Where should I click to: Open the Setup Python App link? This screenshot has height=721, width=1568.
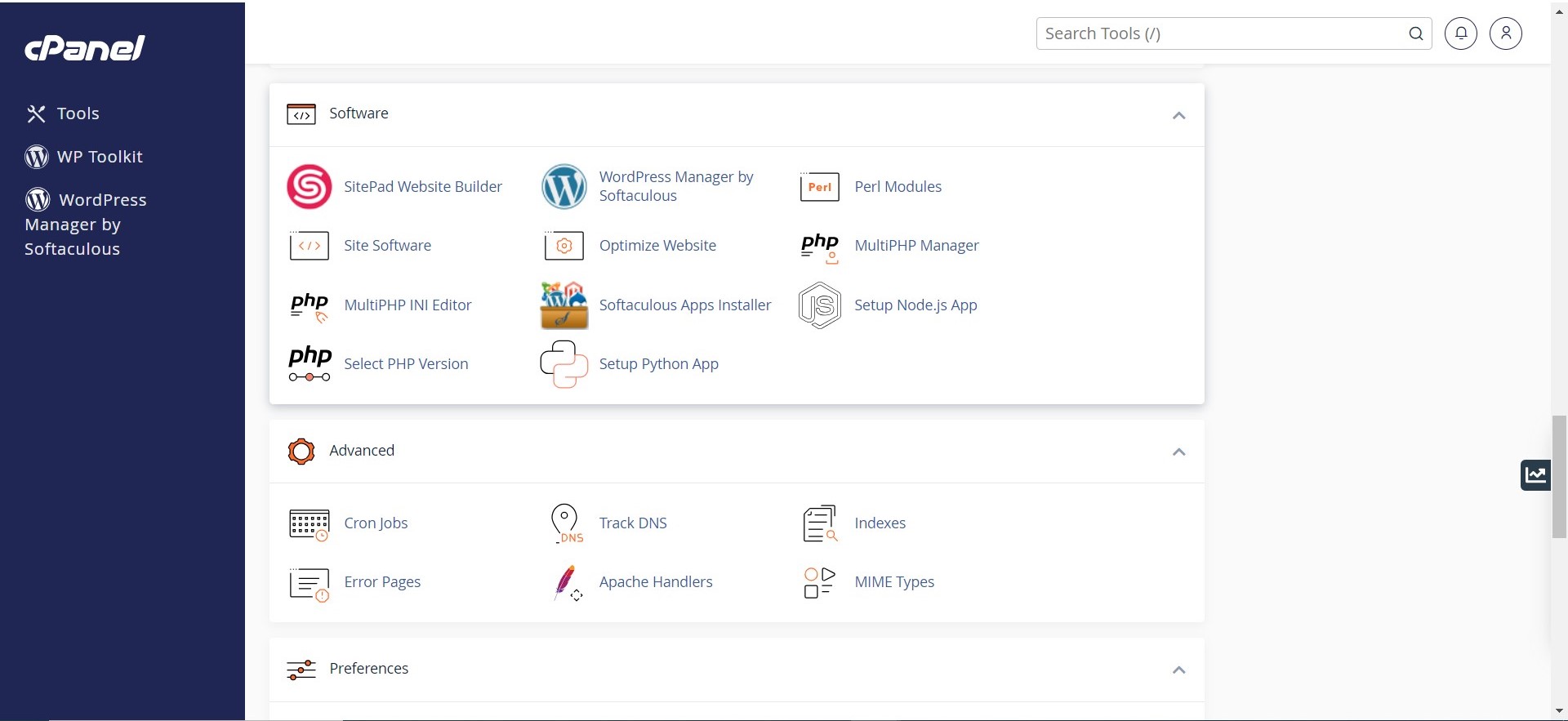659,364
